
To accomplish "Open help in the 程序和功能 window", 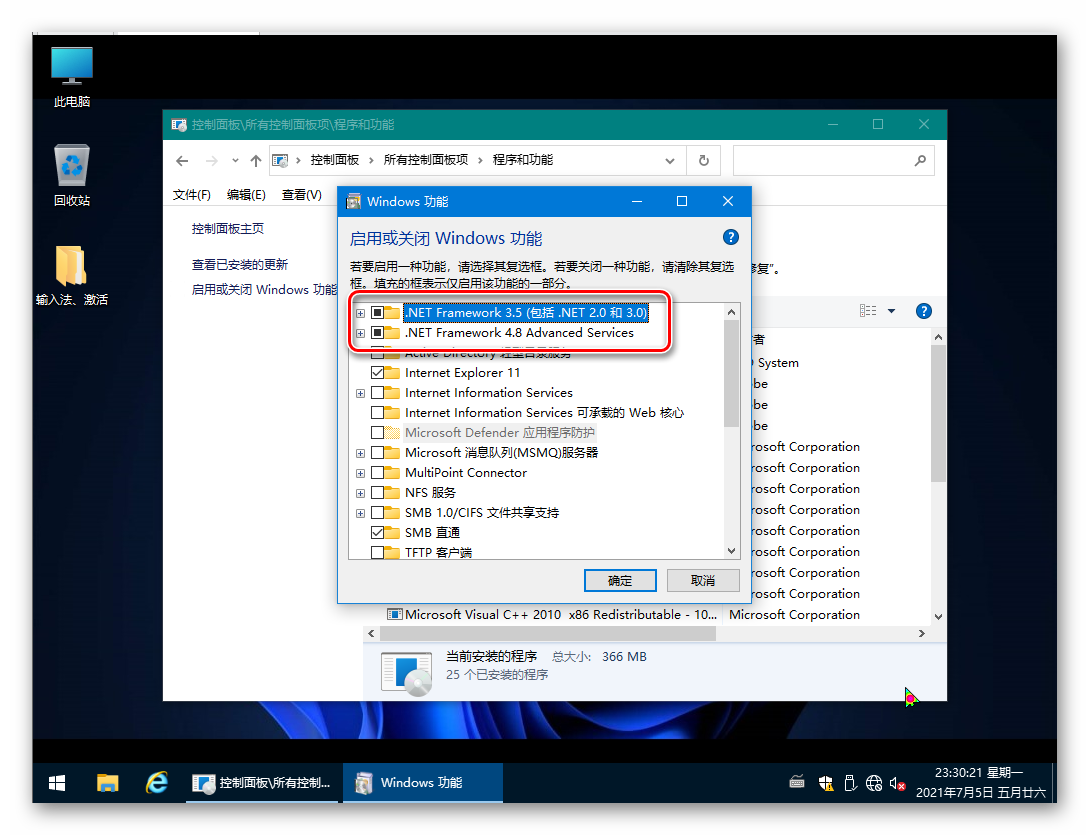I will pos(924,311).
